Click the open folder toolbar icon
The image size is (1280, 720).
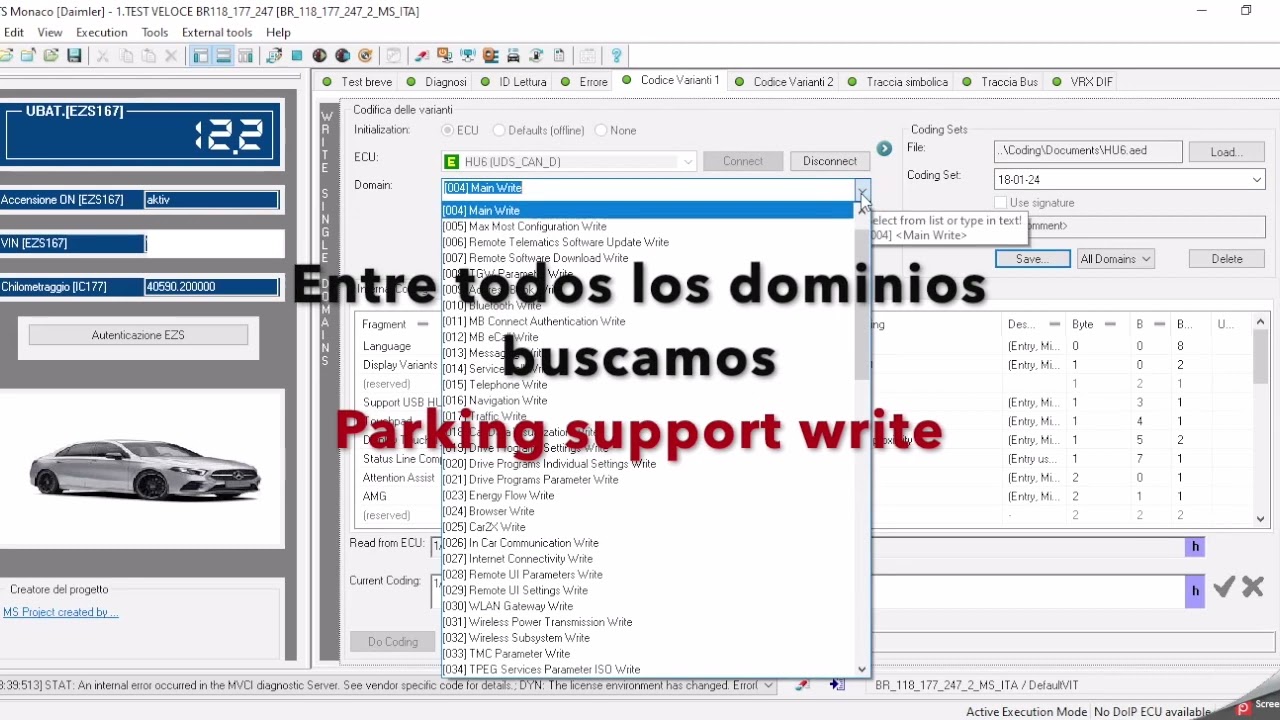(51, 56)
